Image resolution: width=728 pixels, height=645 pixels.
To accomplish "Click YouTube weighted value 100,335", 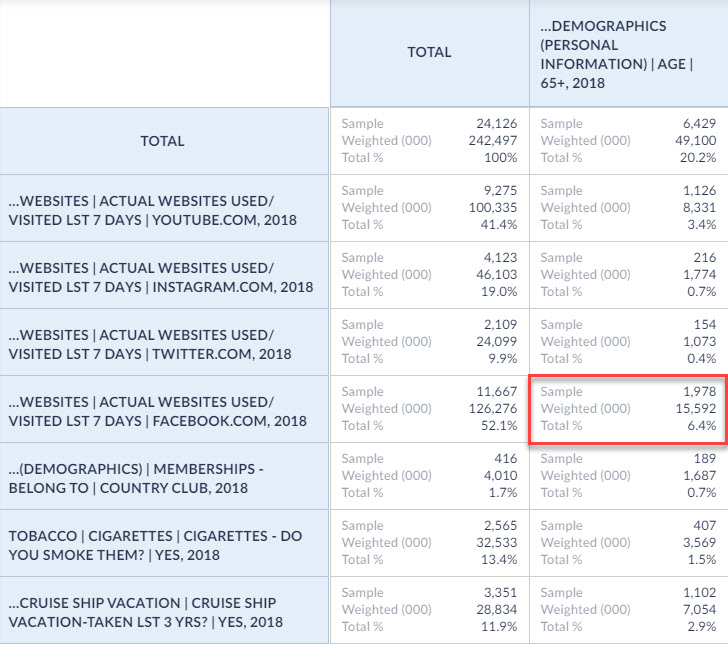I will click(493, 207).
